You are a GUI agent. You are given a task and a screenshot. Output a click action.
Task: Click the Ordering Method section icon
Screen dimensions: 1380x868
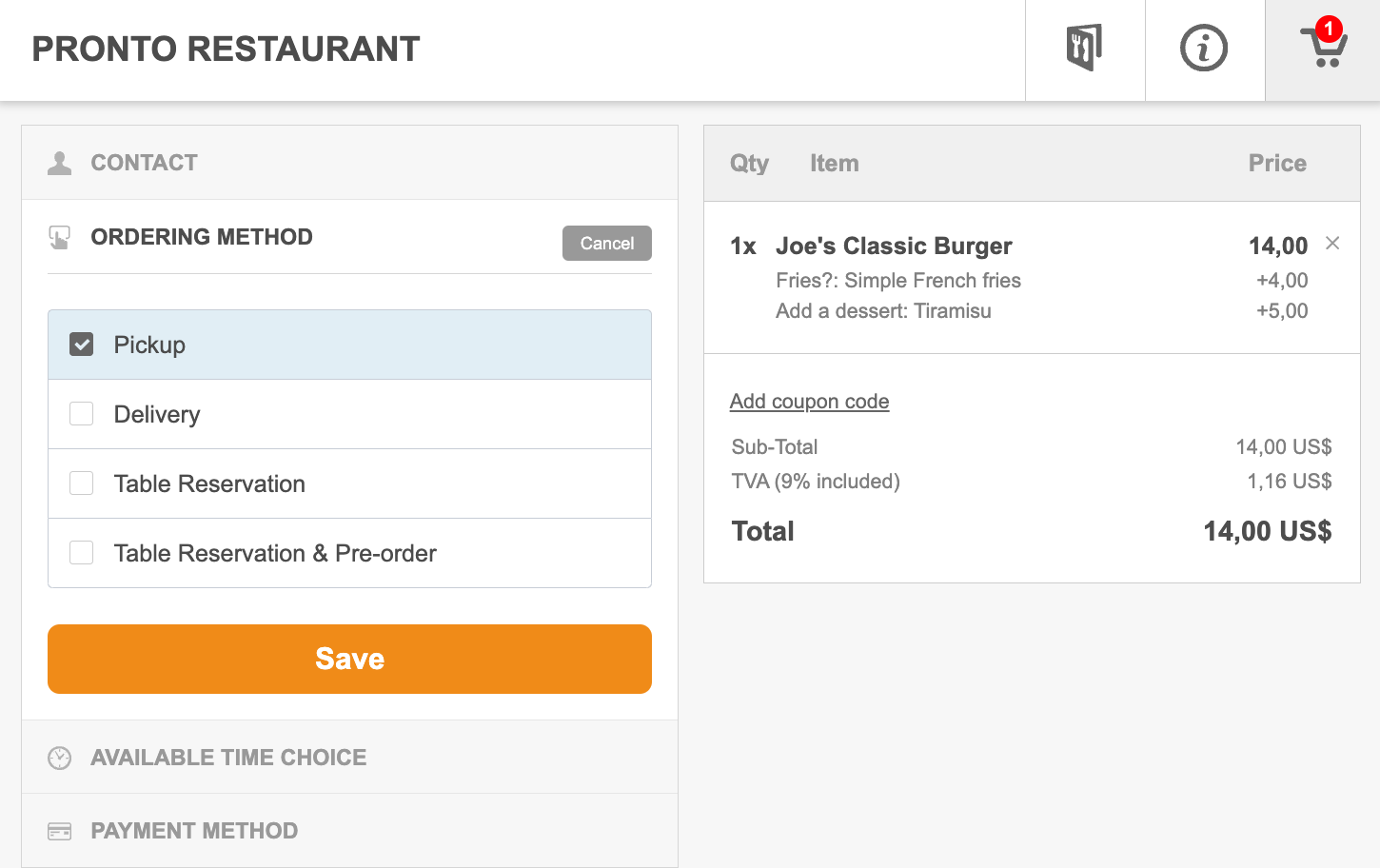pos(59,236)
